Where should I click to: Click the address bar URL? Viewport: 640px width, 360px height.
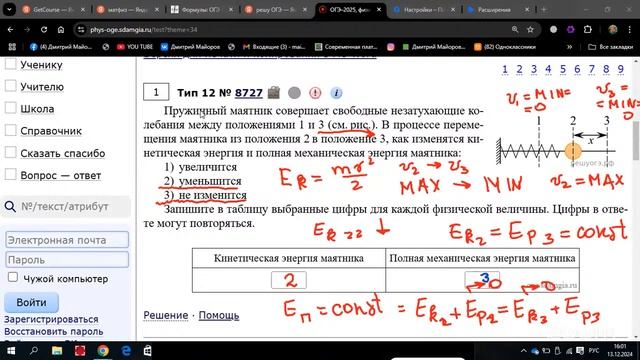coord(144,29)
